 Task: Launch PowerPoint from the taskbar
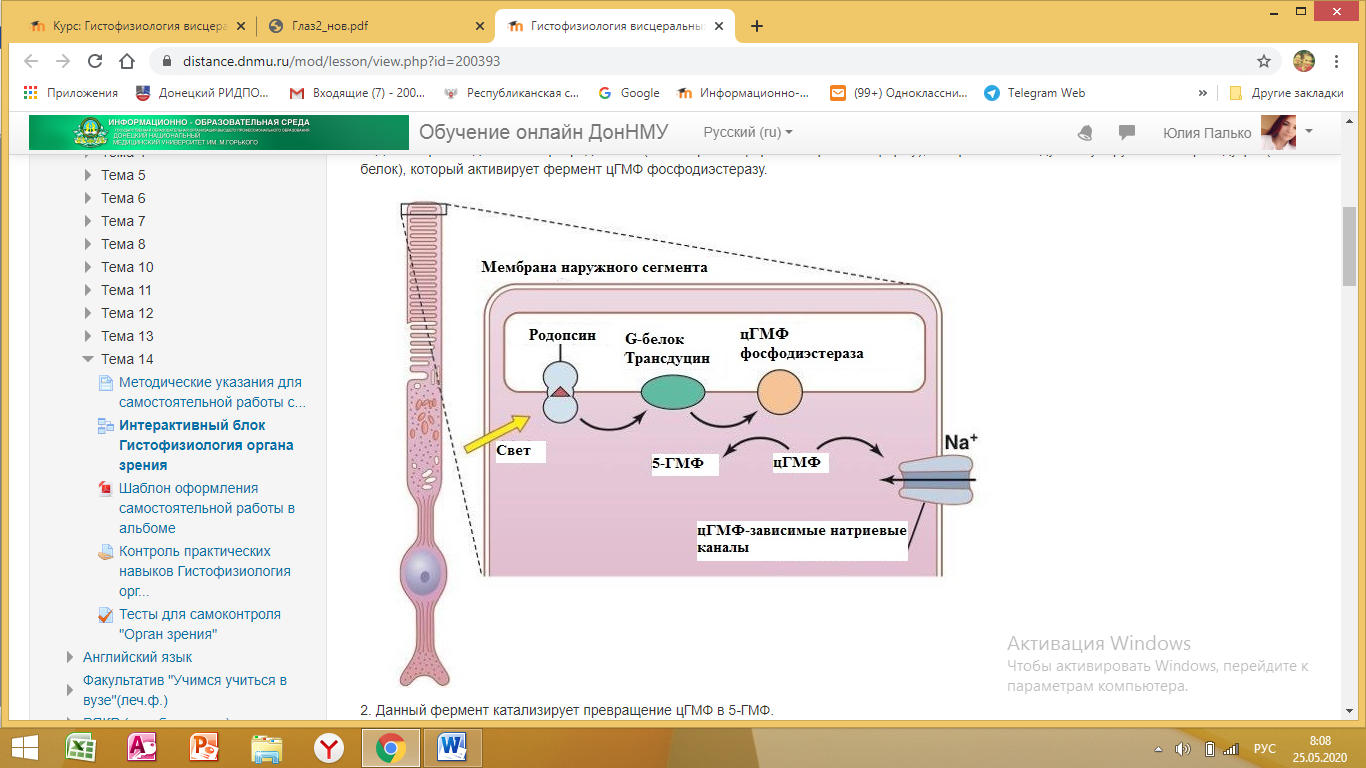tap(204, 747)
